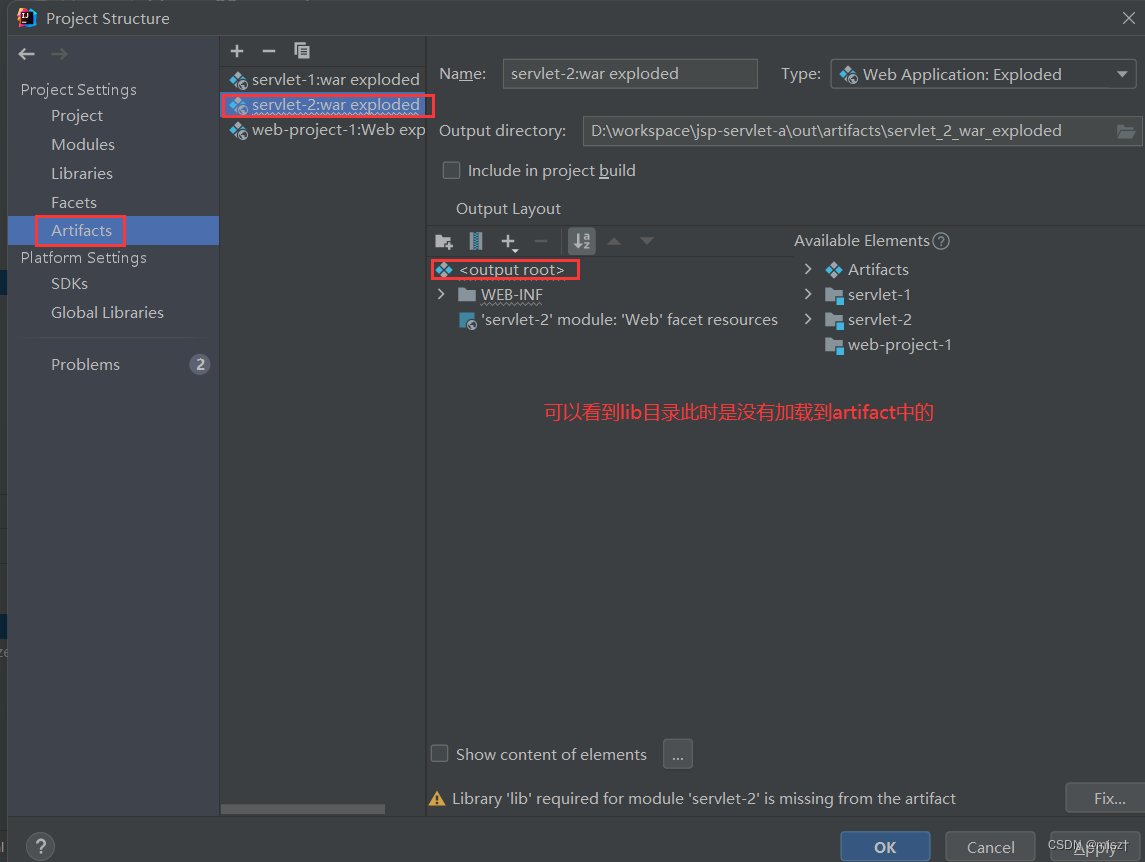Expand servlet-2 in Available Elements
The image size is (1145, 862).
coord(808,319)
